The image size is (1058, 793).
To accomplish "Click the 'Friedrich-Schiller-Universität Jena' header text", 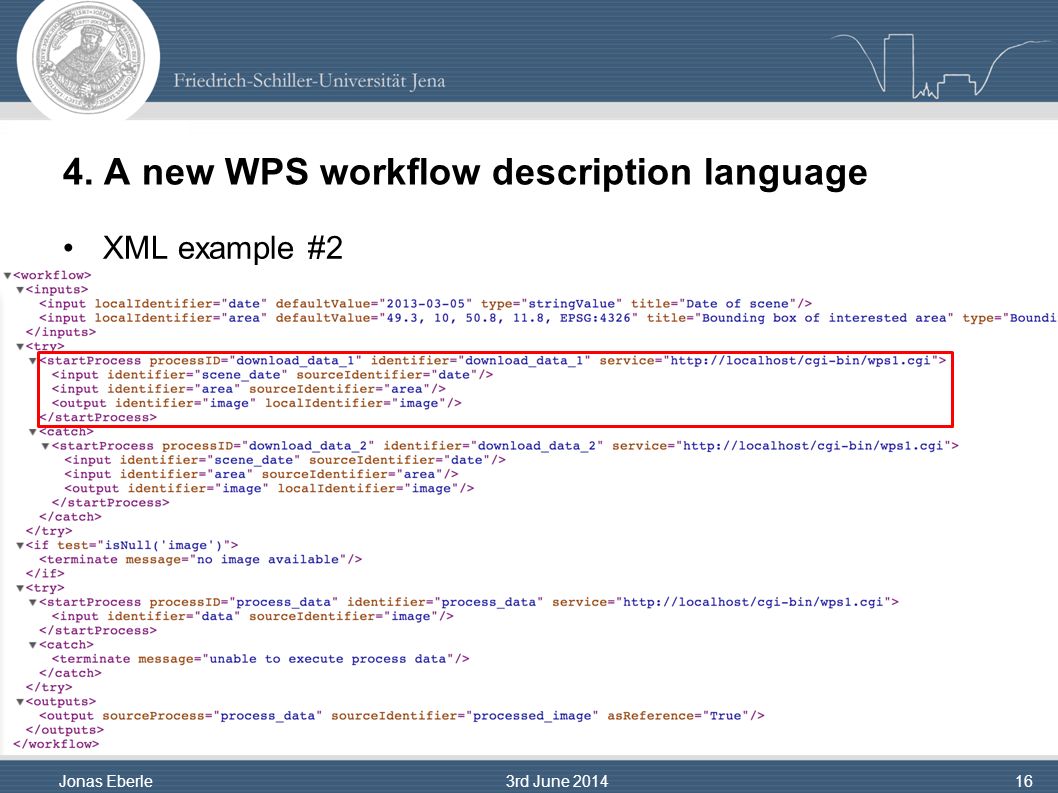I will click(x=309, y=81).
